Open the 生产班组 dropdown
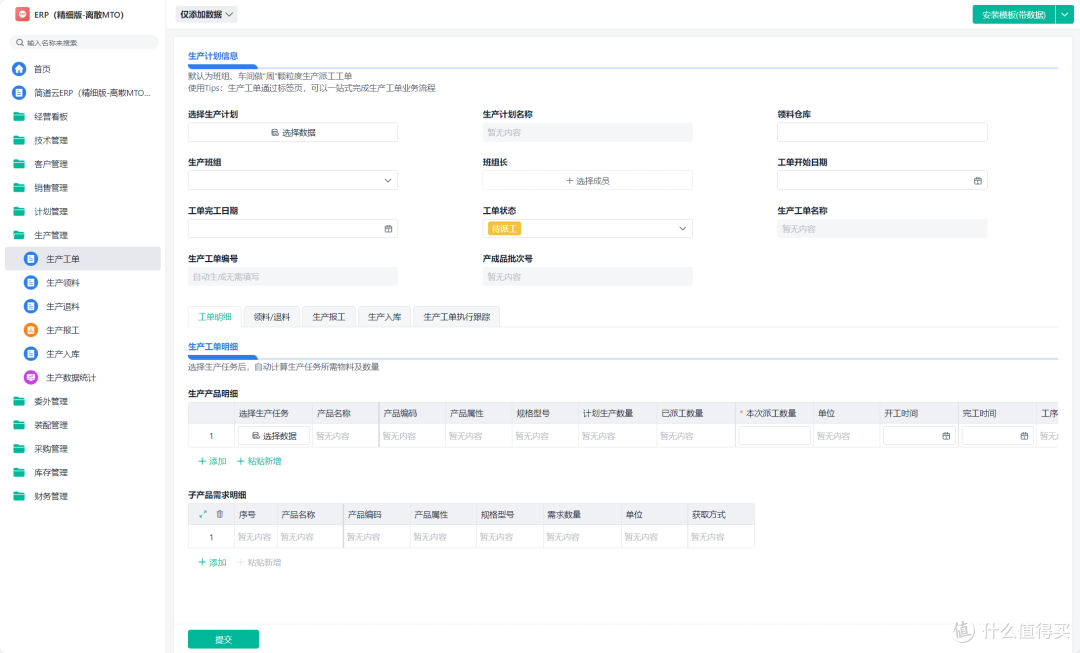This screenshot has width=1080, height=653. [293, 180]
